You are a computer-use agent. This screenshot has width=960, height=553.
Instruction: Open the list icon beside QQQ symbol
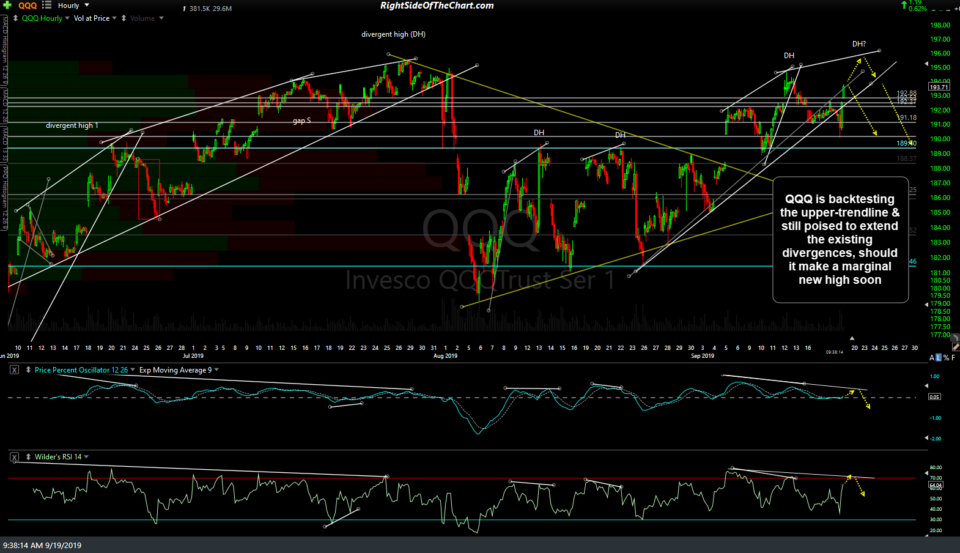[x=47, y=5]
